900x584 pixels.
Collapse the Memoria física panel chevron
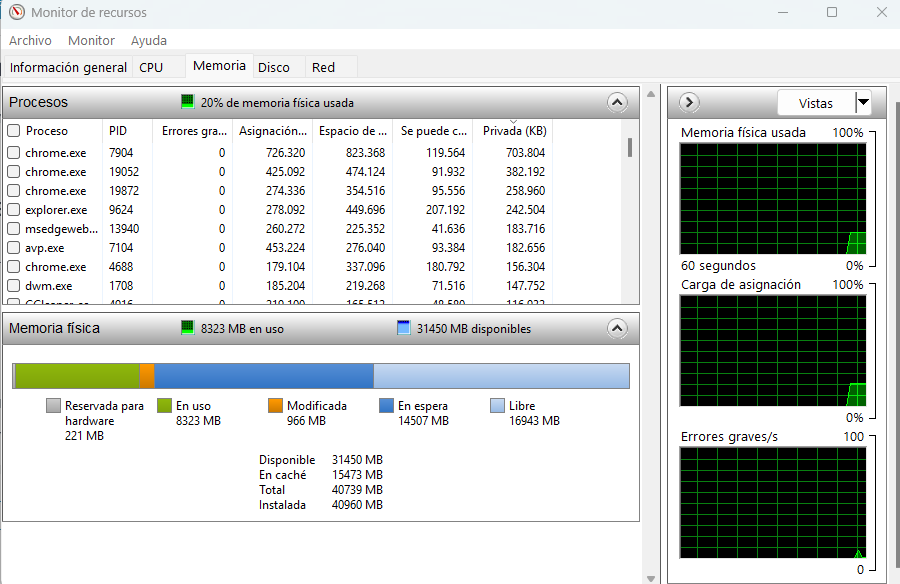[617, 328]
